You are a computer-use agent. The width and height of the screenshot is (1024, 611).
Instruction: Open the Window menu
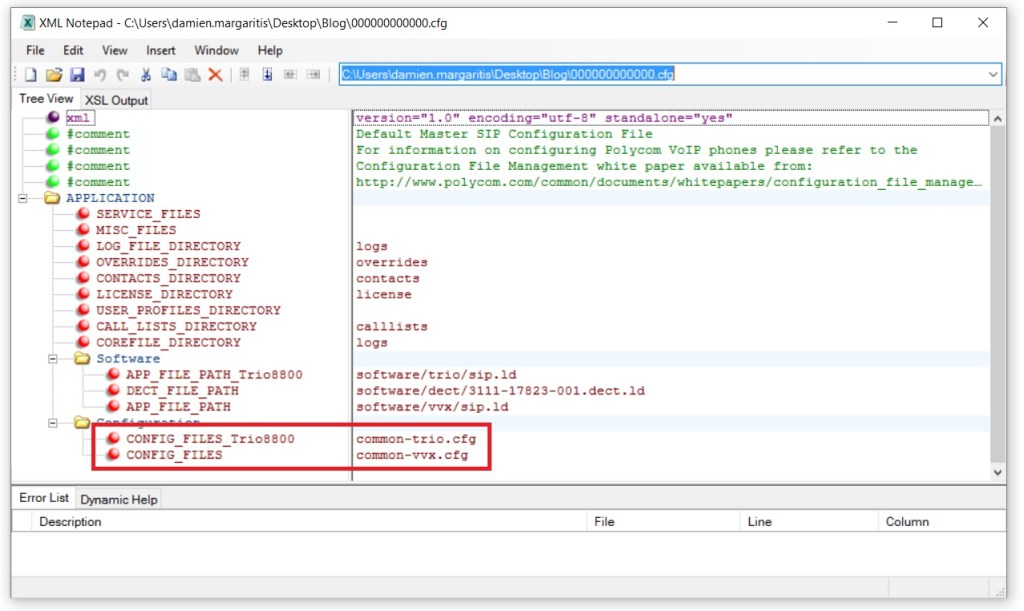(216, 50)
